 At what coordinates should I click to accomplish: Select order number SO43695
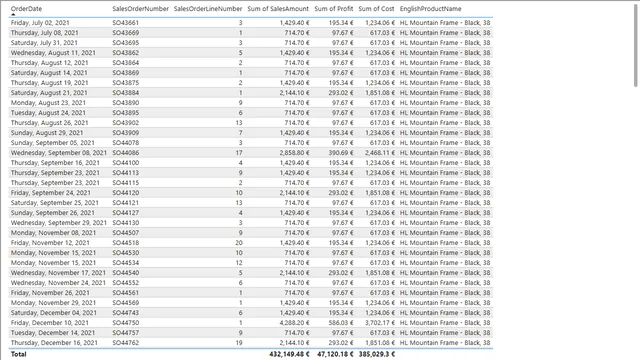126,43
